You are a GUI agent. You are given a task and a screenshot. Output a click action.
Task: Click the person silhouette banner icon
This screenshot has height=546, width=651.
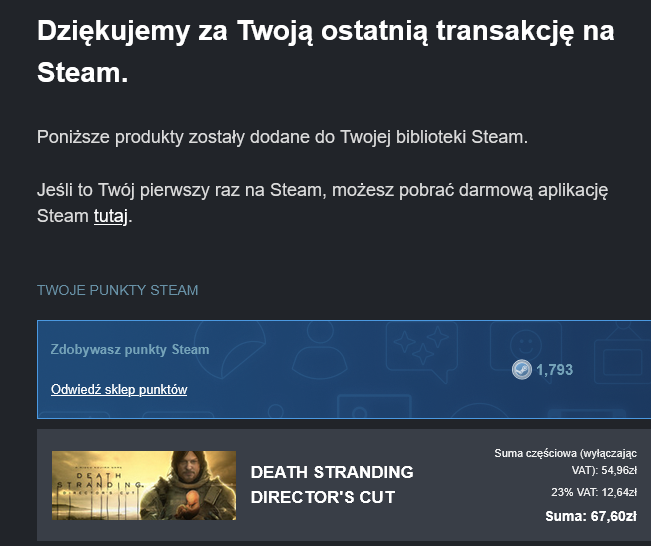point(320,350)
